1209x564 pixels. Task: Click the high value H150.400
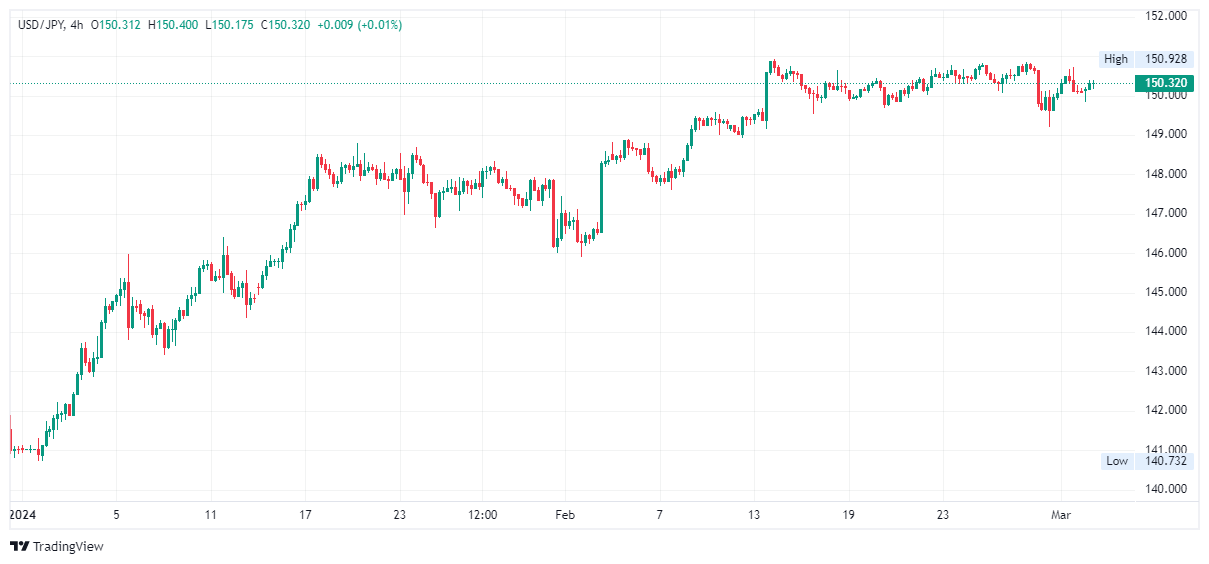click(x=174, y=25)
